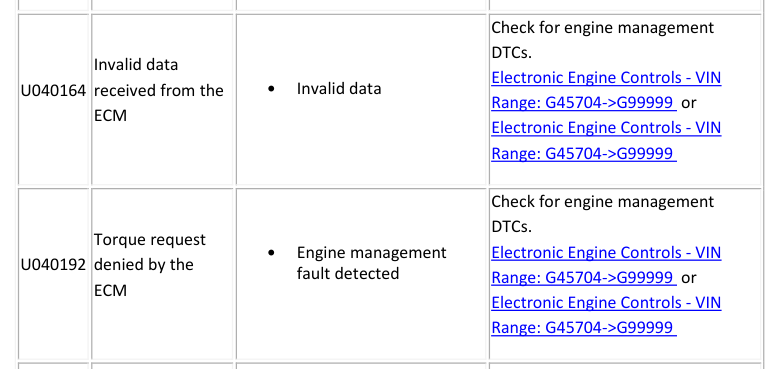Click the word 'or' in U040192 row

(x=689, y=278)
